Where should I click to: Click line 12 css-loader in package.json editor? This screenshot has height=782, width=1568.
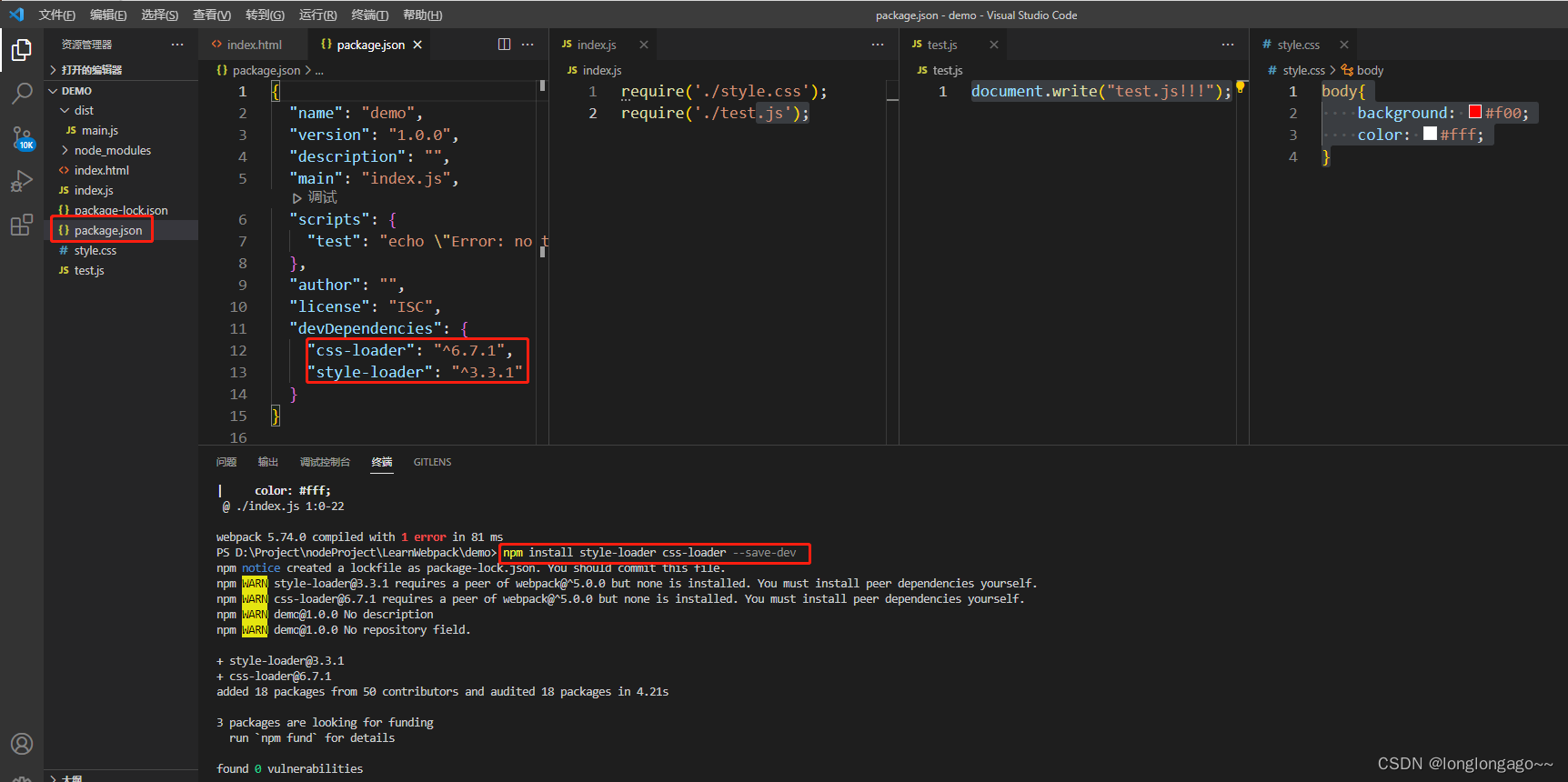click(x=410, y=350)
